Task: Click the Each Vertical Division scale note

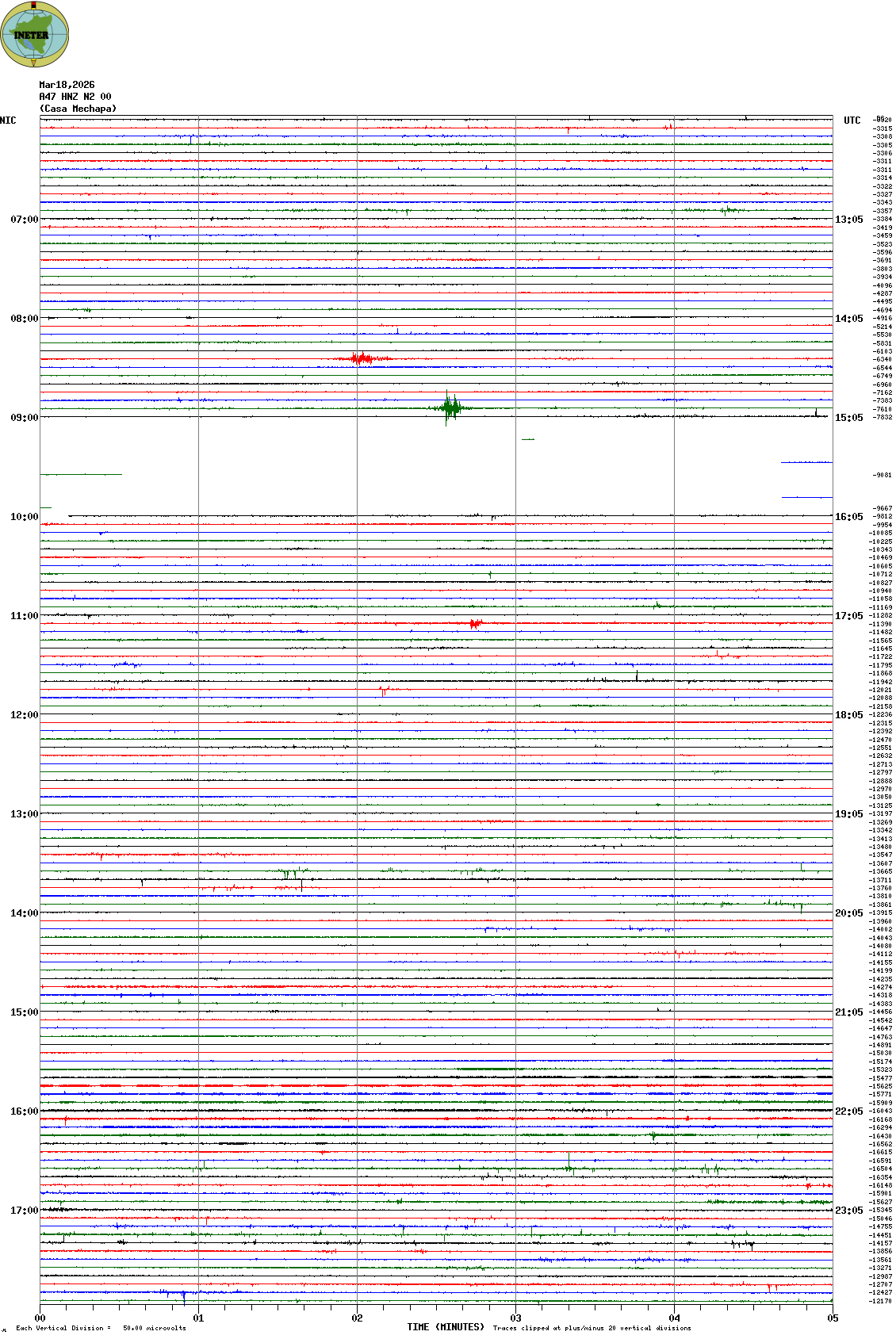Action: (x=101, y=1328)
